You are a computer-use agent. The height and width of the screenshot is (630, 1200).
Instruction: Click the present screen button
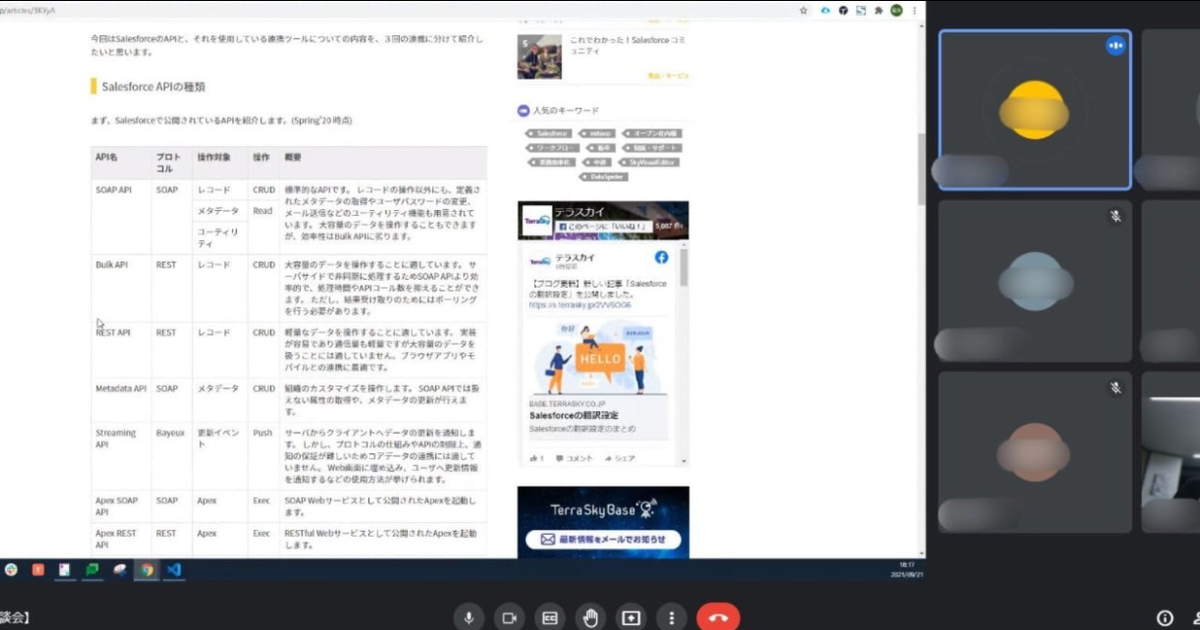pyautogui.click(x=631, y=617)
